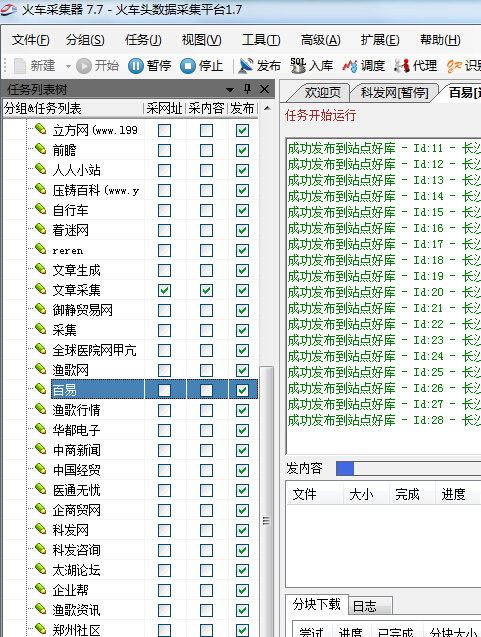The width and height of the screenshot is (481, 637).
Task: Click the task tree scroll-up arrow
Action: (x=267, y=108)
